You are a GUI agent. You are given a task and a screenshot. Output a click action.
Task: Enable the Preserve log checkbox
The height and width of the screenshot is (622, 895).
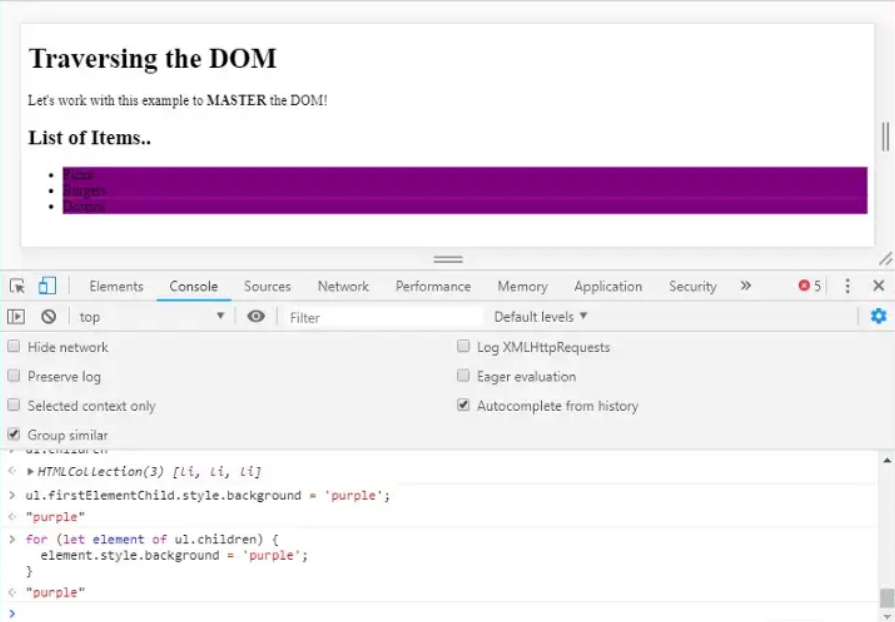click(14, 377)
